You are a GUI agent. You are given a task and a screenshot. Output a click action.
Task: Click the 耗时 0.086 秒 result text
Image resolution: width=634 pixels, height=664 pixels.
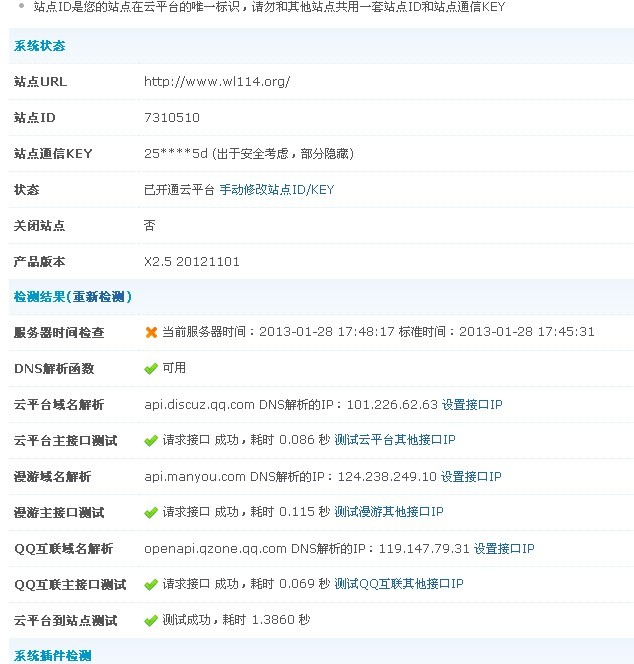tap(290, 440)
